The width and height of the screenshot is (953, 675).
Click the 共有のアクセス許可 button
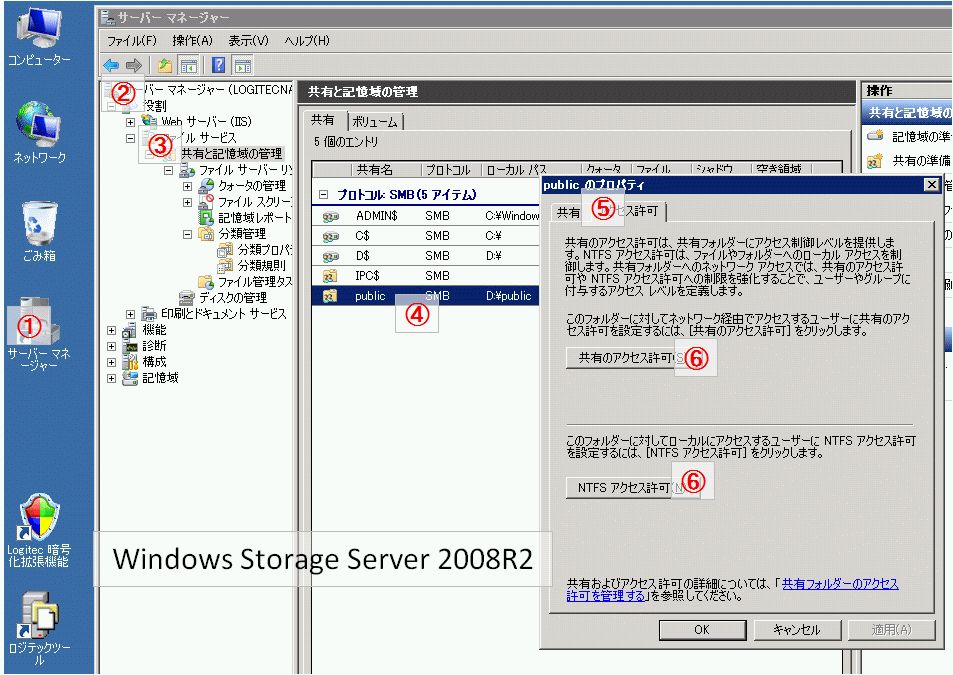pos(633,358)
